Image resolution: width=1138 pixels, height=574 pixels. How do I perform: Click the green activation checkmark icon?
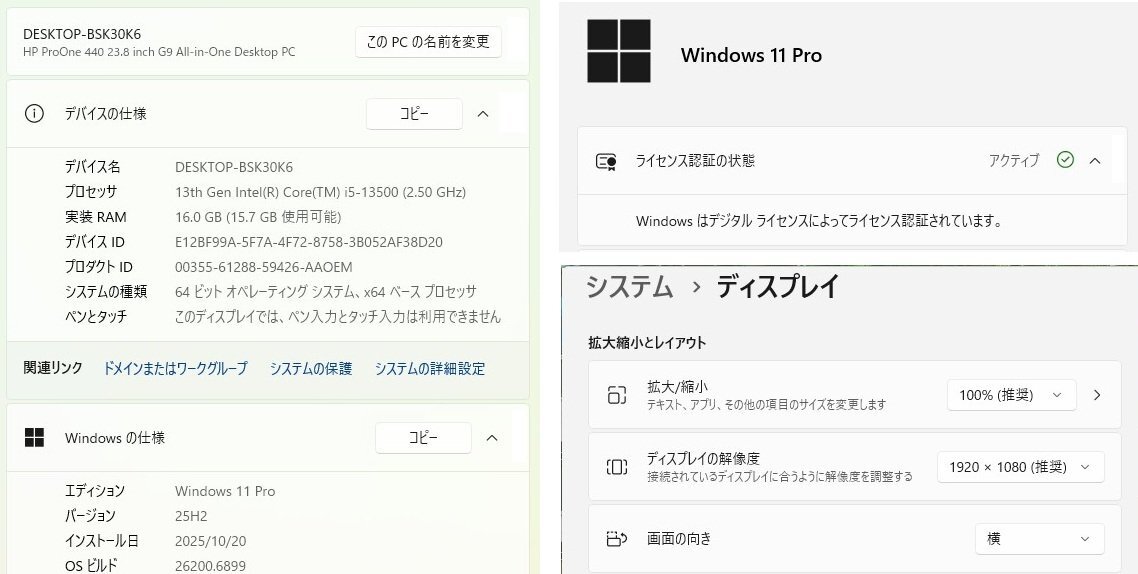pyautogui.click(x=1065, y=160)
